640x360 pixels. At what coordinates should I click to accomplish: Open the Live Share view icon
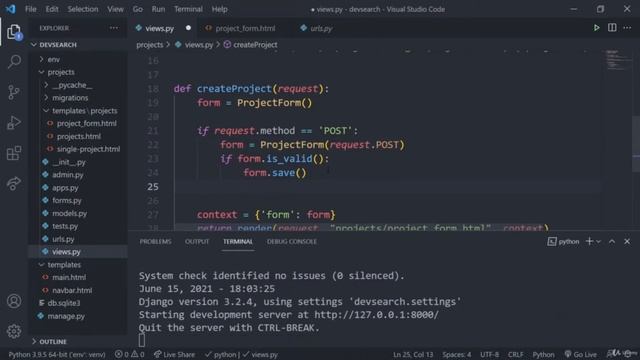click(13, 183)
